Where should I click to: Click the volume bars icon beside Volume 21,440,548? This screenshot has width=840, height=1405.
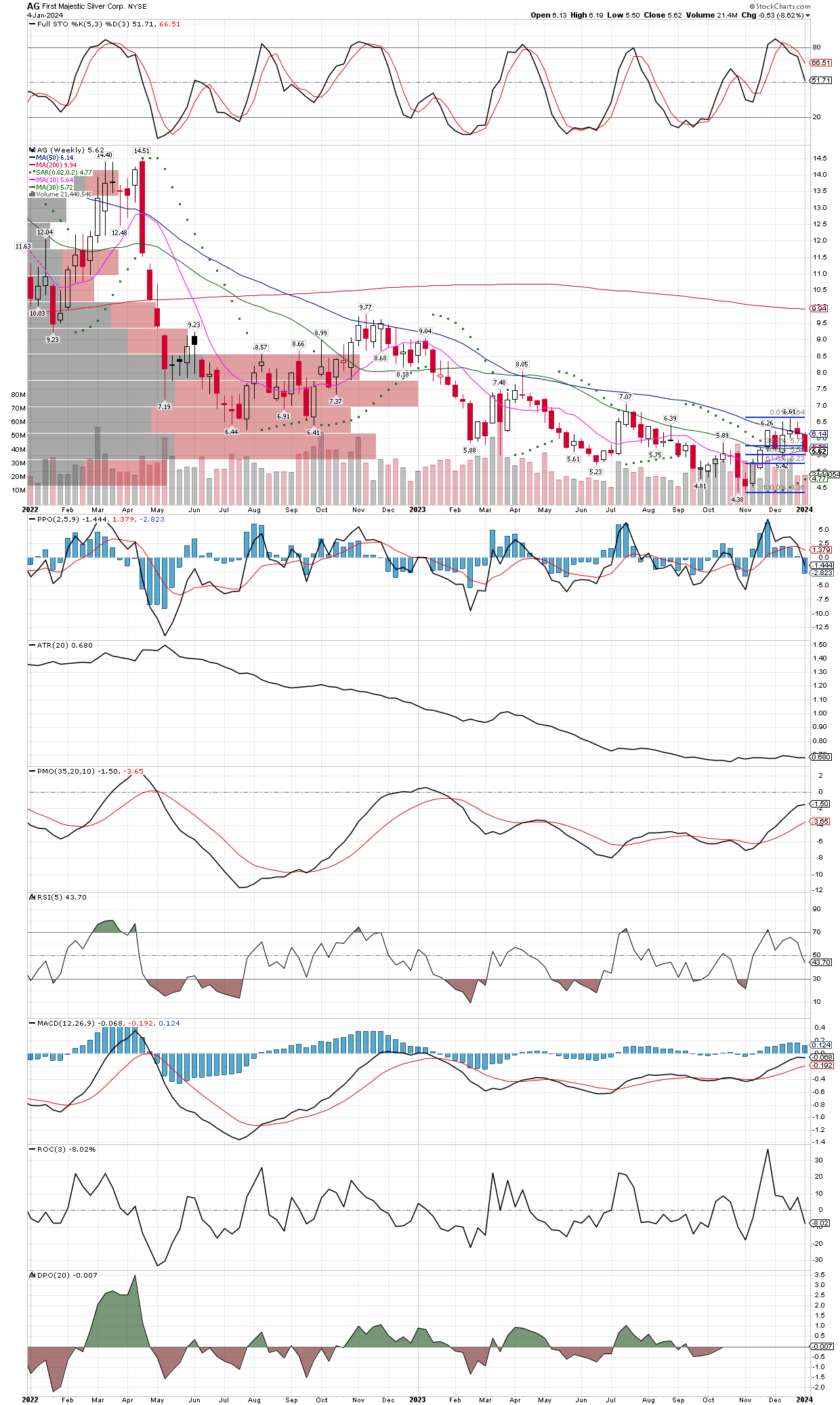(x=32, y=194)
